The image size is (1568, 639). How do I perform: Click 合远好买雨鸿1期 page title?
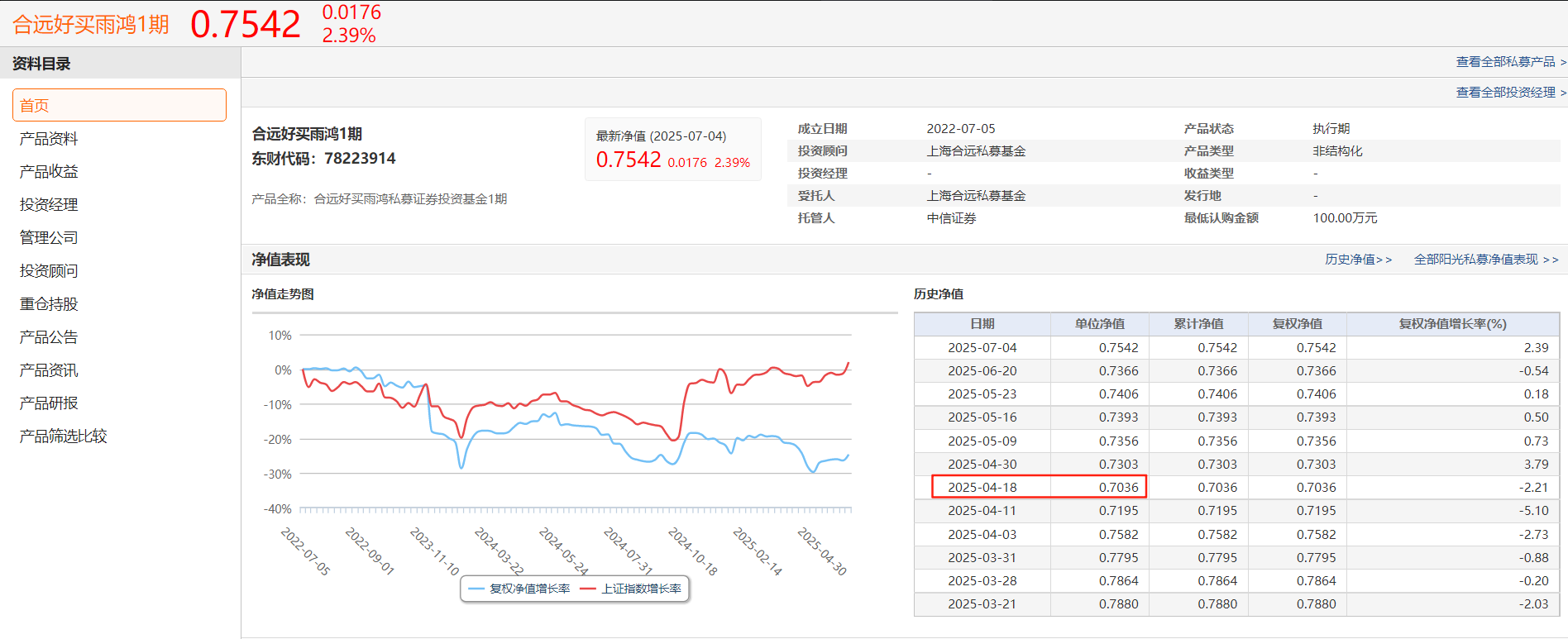[x=91, y=25]
